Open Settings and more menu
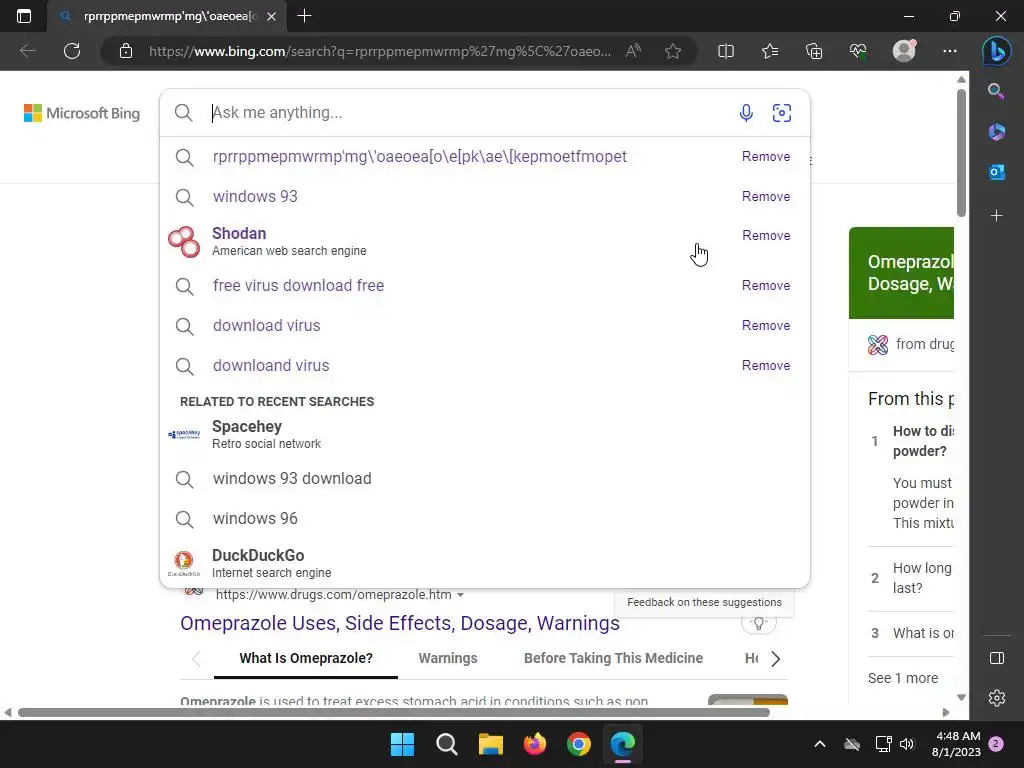 (x=950, y=51)
